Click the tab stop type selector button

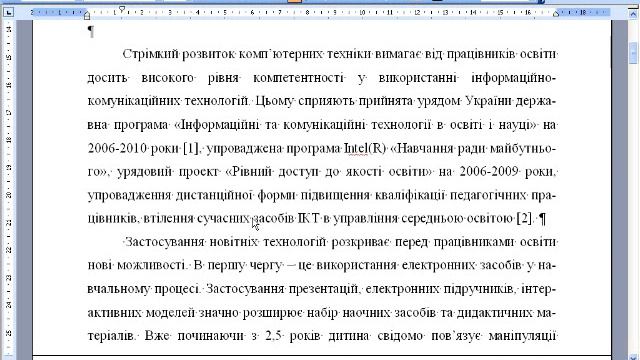(x=8, y=13)
